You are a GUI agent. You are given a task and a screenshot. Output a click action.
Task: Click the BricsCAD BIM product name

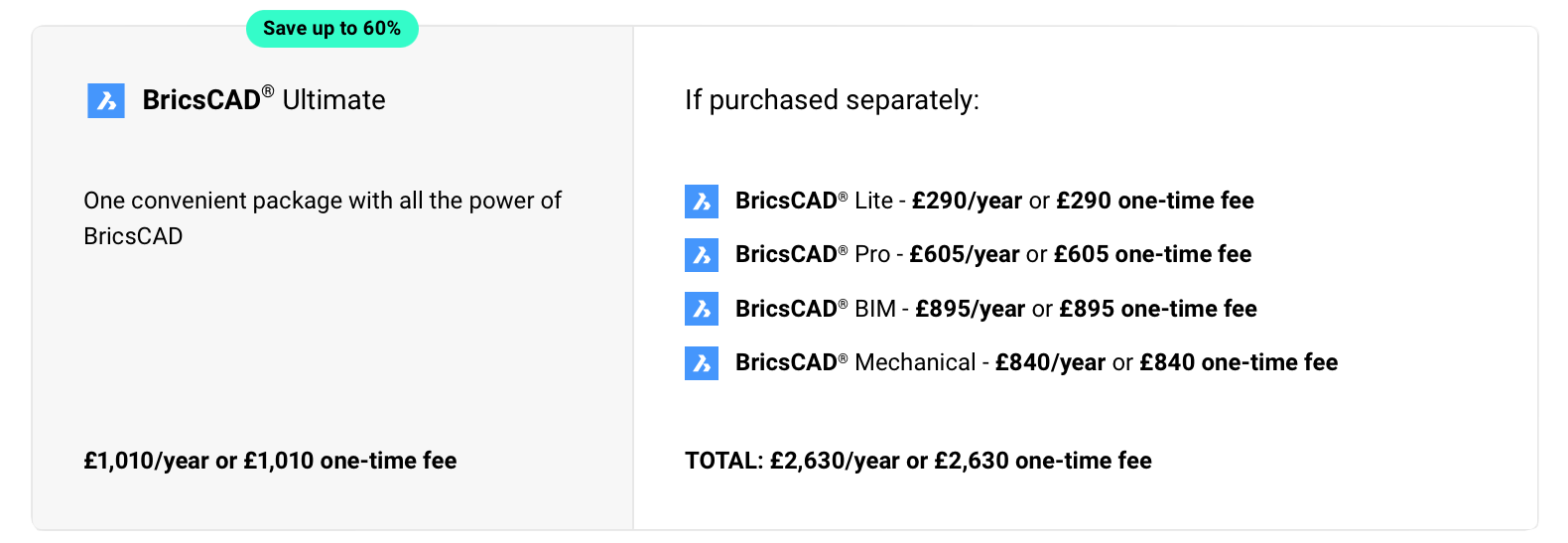pyautogui.click(x=815, y=309)
